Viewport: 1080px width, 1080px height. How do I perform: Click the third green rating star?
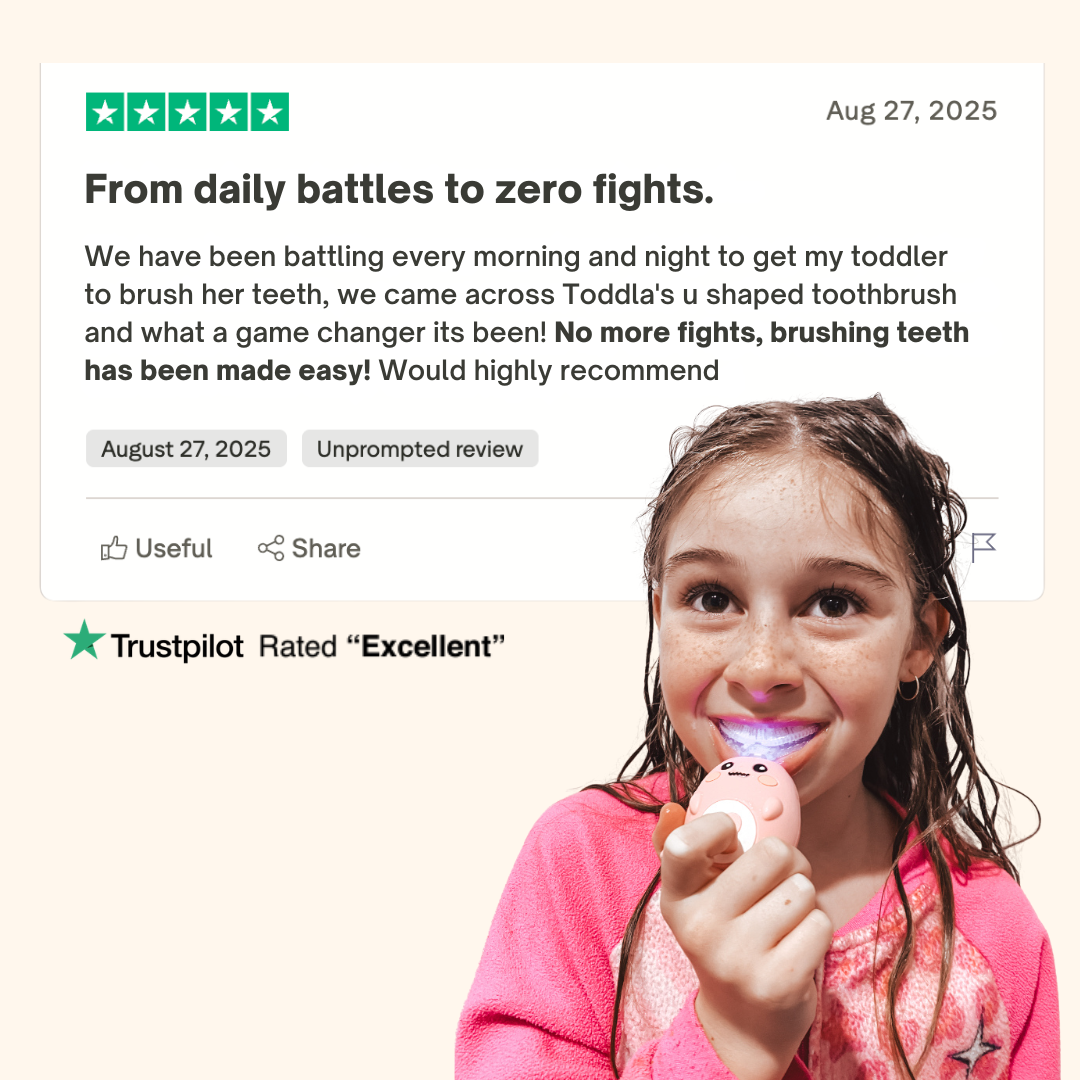(x=188, y=112)
